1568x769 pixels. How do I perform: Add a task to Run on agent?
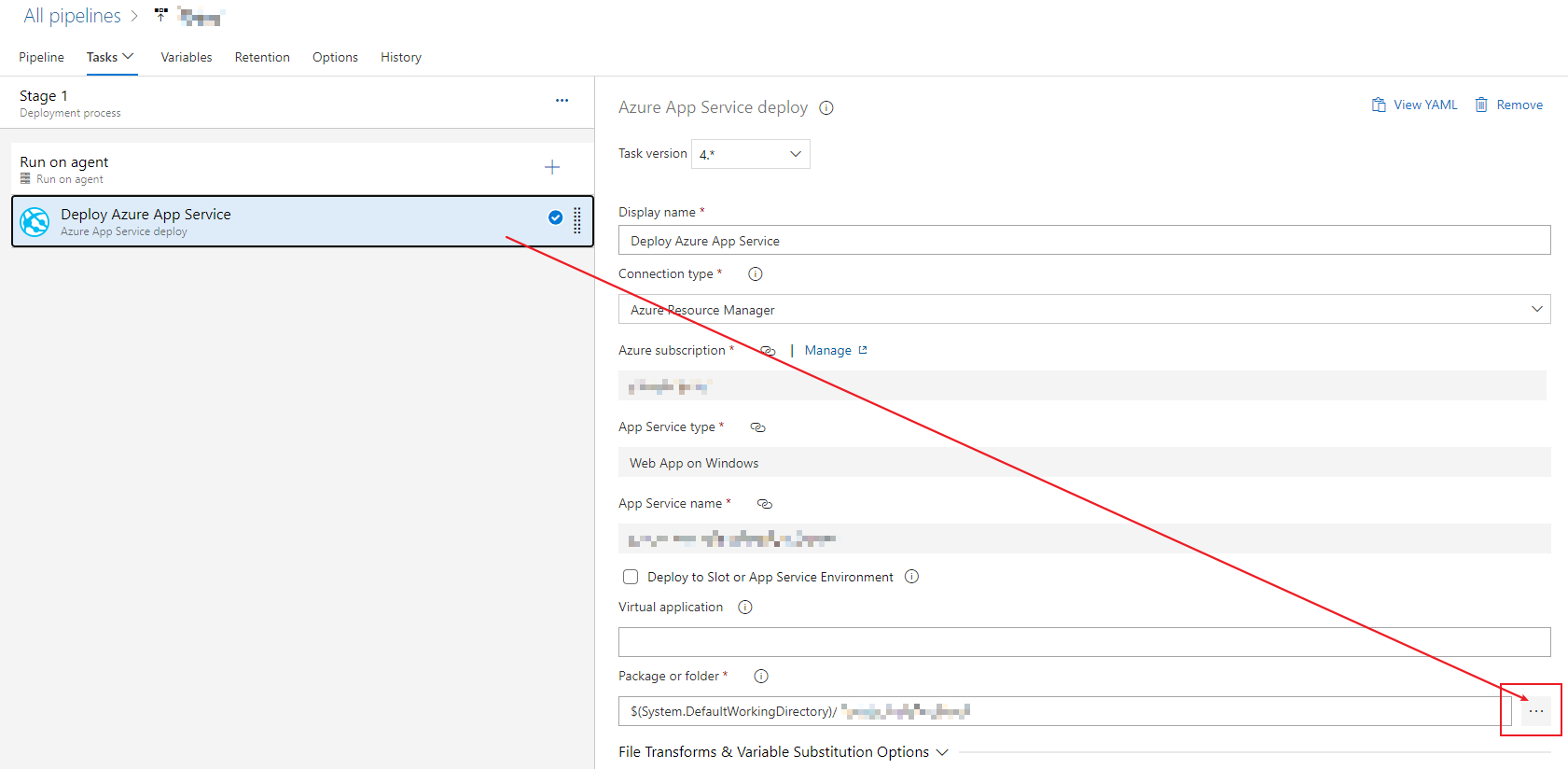click(552, 167)
